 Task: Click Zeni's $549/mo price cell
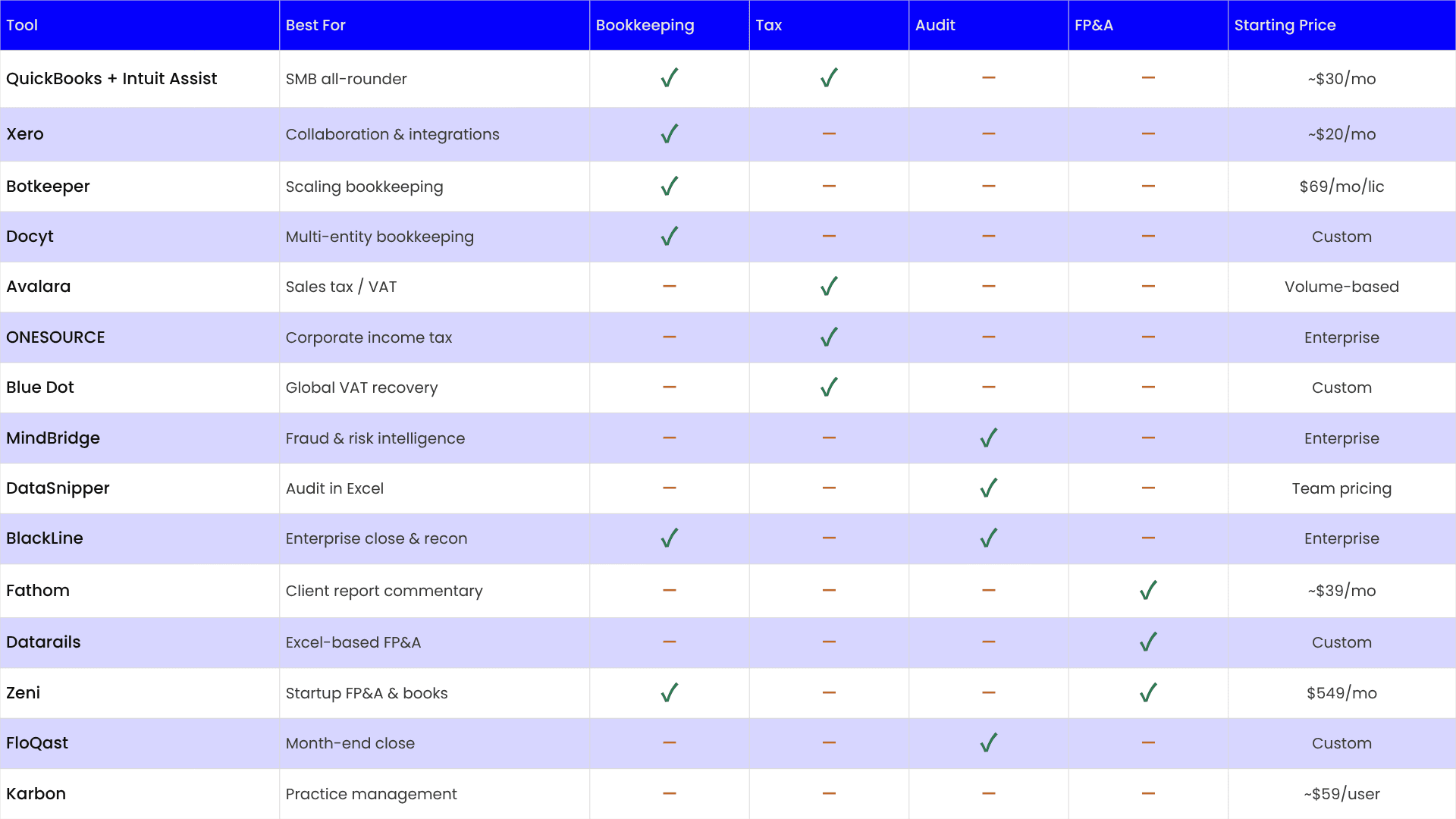pos(1341,693)
